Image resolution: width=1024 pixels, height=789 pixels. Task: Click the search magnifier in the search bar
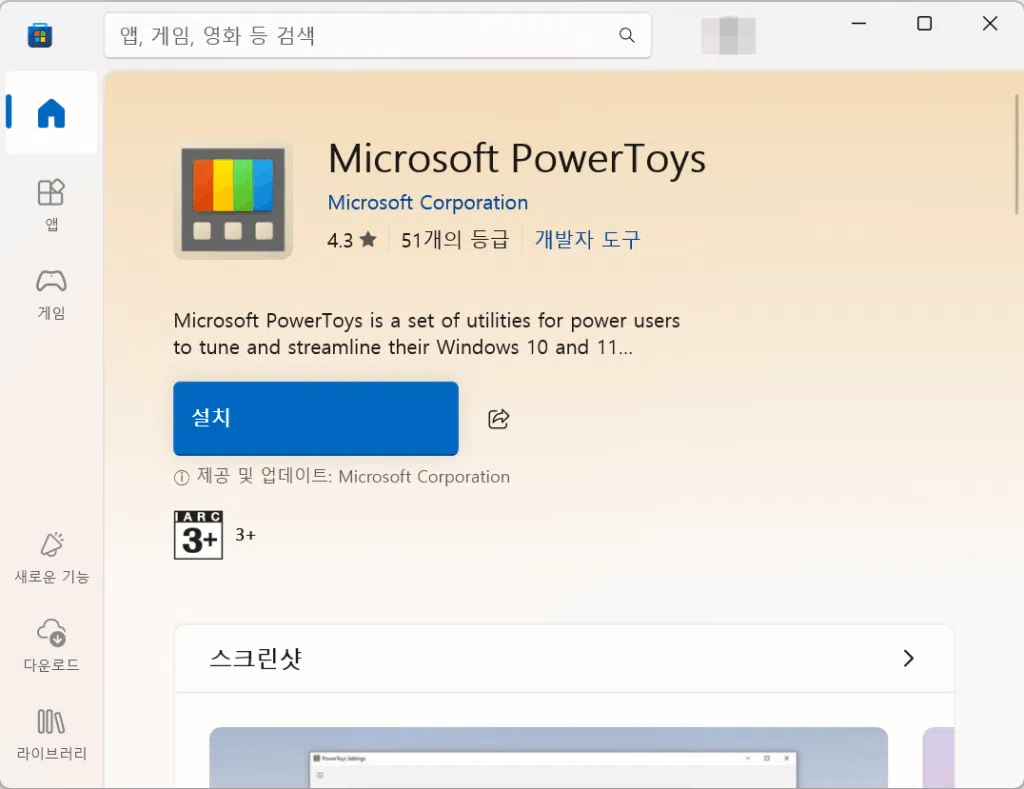click(x=627, y=34)
